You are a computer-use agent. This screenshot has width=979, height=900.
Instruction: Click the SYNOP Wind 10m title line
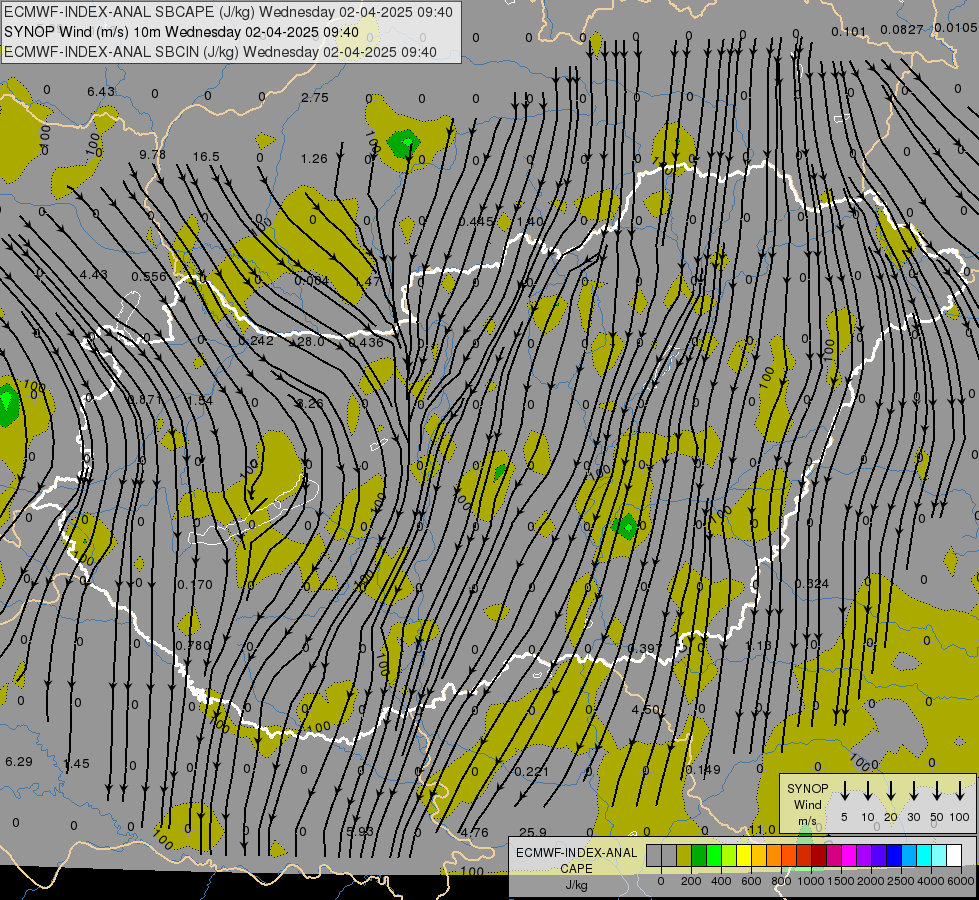click(x=181, y=32)
